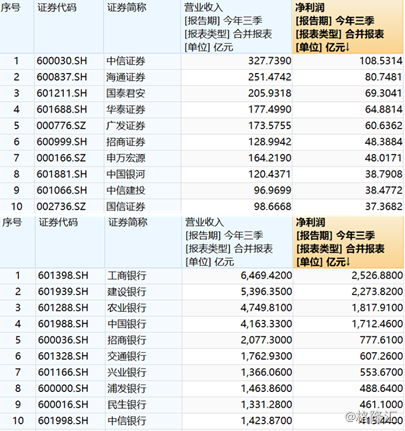Select stock code 000166.SZ
This screenshot has width=405, height=431.
pyautogui.click(x=61, y=158)
